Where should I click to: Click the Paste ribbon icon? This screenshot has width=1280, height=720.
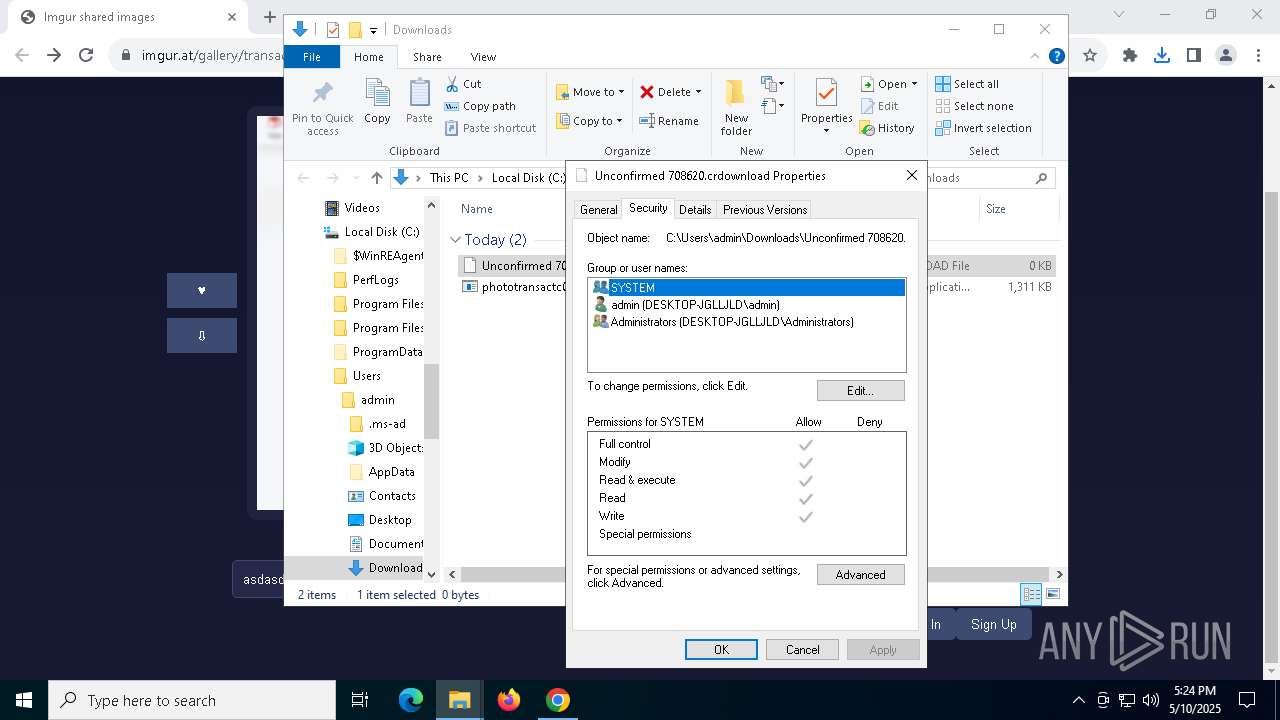(x=419, y=102)
